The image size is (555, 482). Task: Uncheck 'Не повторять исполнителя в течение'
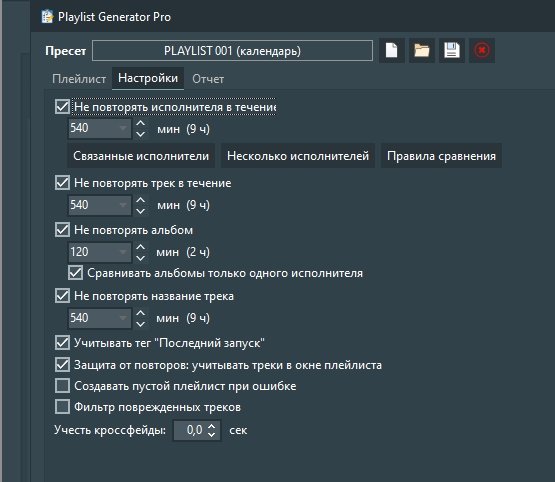pyautogui.click(x=62, y=107)
